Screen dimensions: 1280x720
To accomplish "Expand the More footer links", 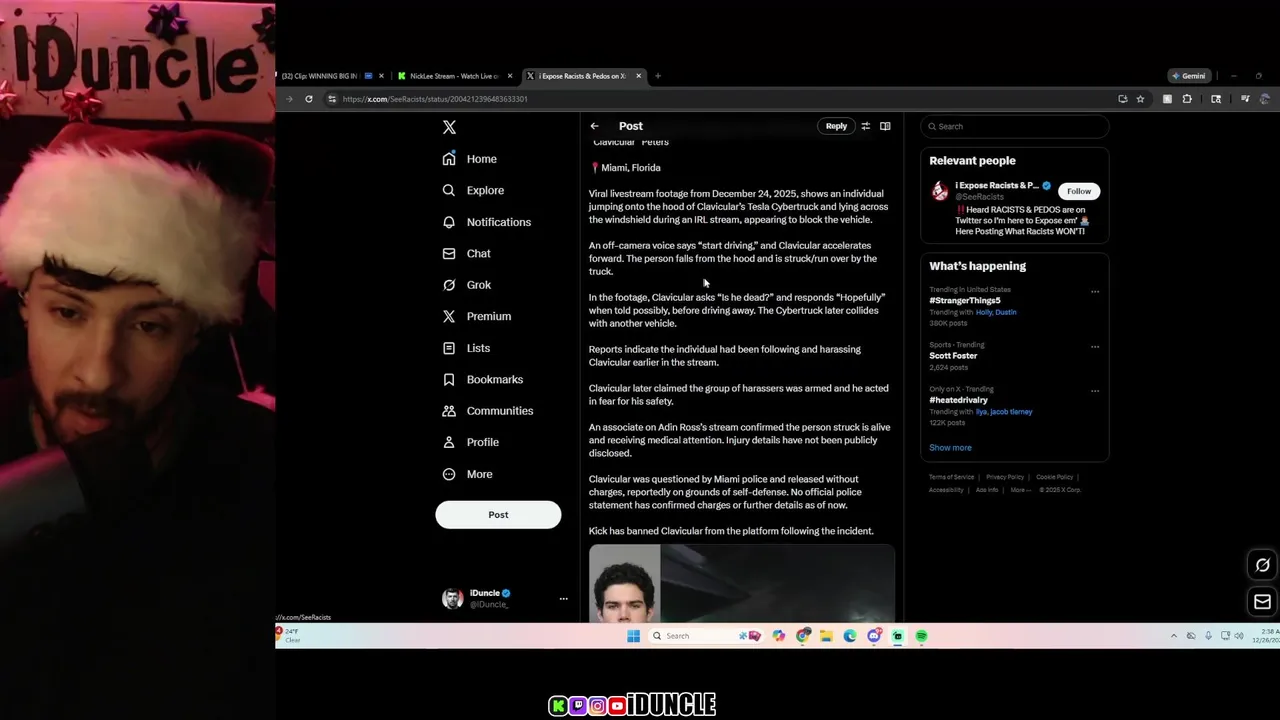I will click(1020, 490).
